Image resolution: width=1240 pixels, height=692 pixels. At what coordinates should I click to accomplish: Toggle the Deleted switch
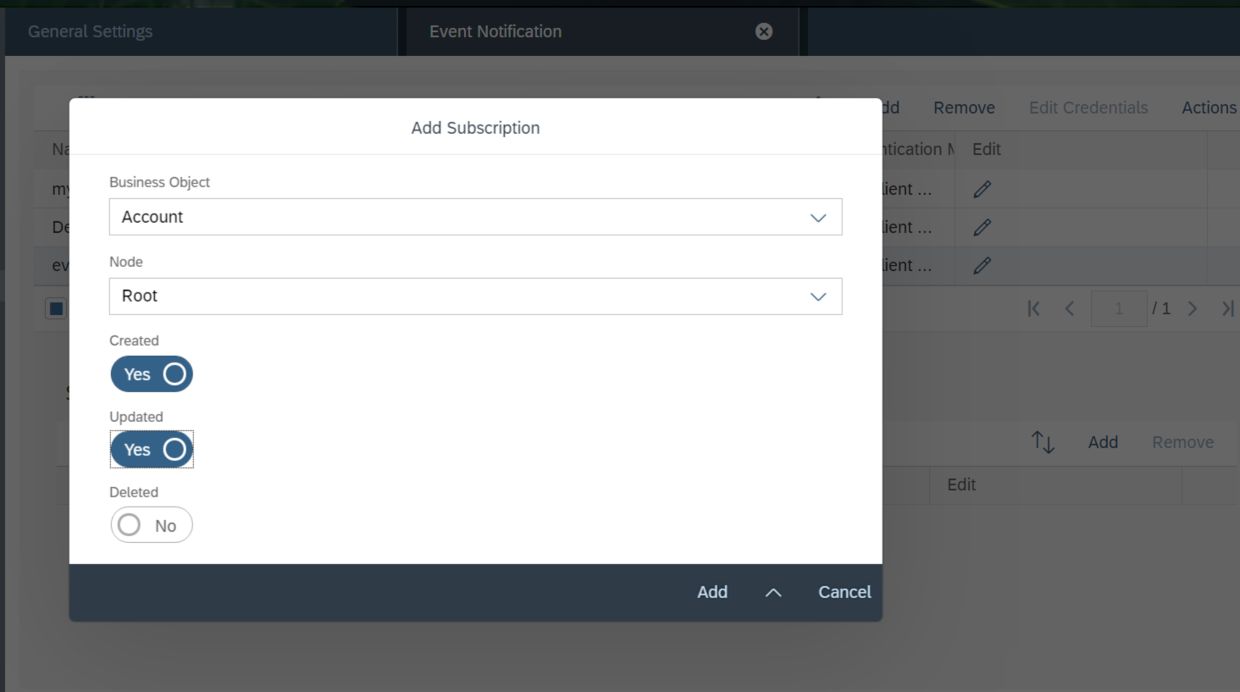pyautogui.click(x=151, y=525)
